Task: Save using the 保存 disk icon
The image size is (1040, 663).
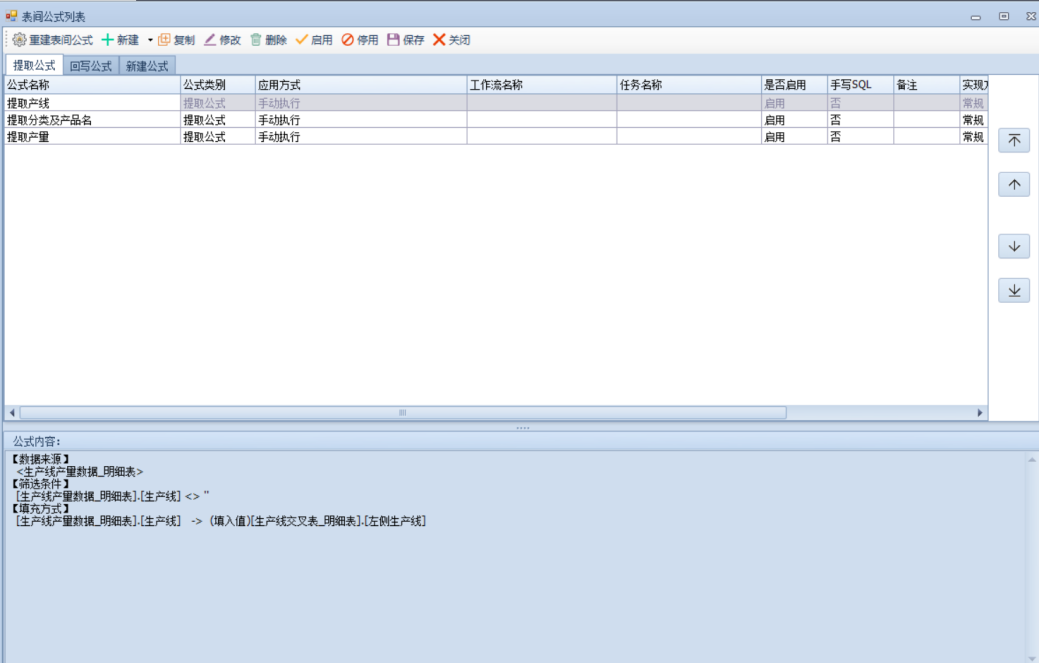Action: pos(393,40)
